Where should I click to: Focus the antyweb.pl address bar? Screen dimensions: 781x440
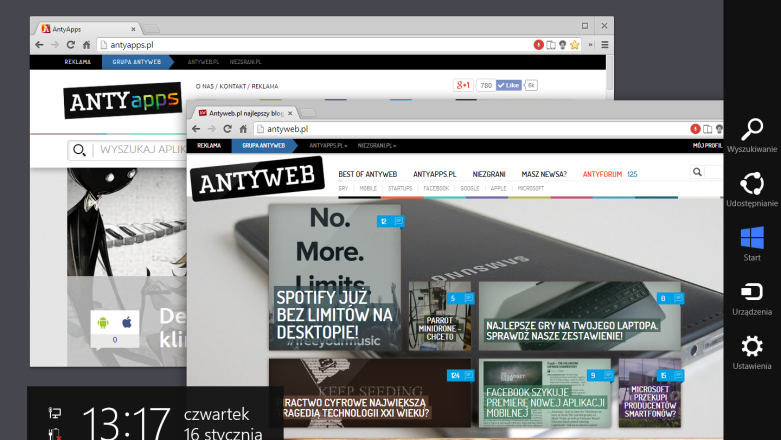471,129
